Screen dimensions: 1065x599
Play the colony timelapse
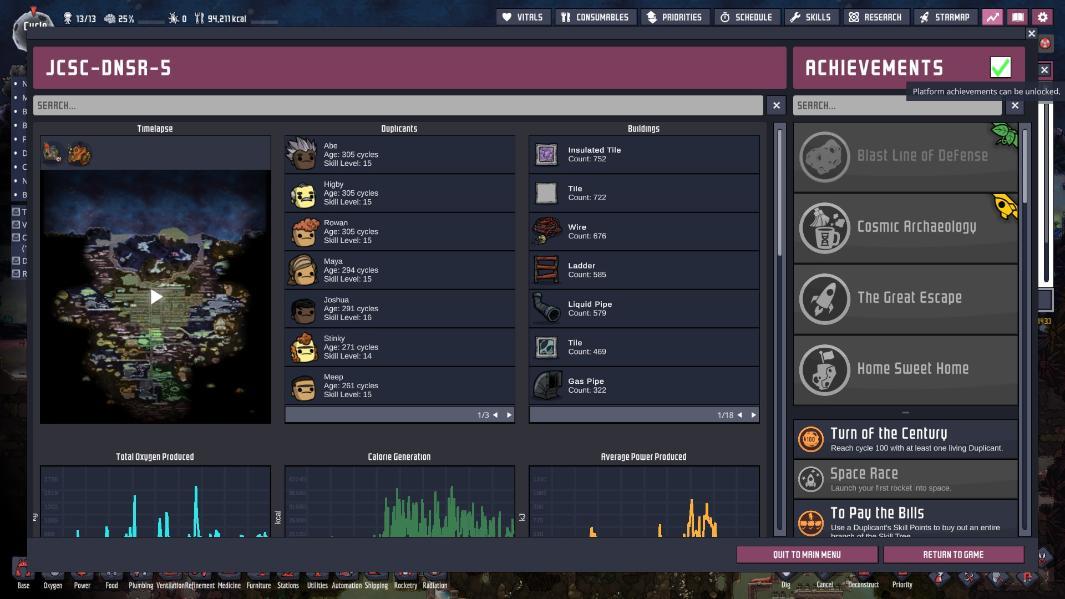pos(156,297)
